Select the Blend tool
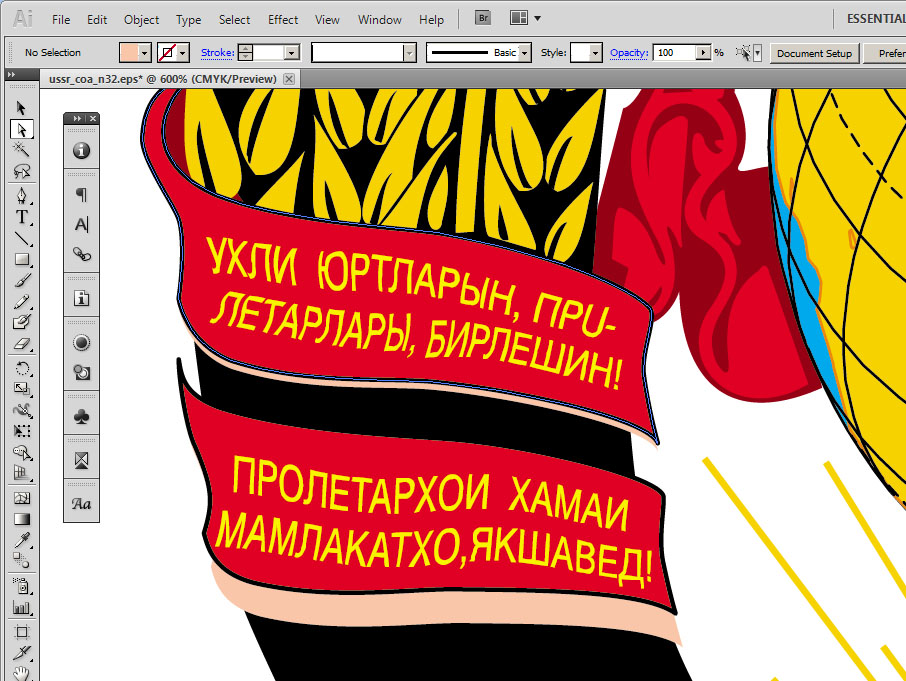Screen dimensions: 906x681 [21, 560]
